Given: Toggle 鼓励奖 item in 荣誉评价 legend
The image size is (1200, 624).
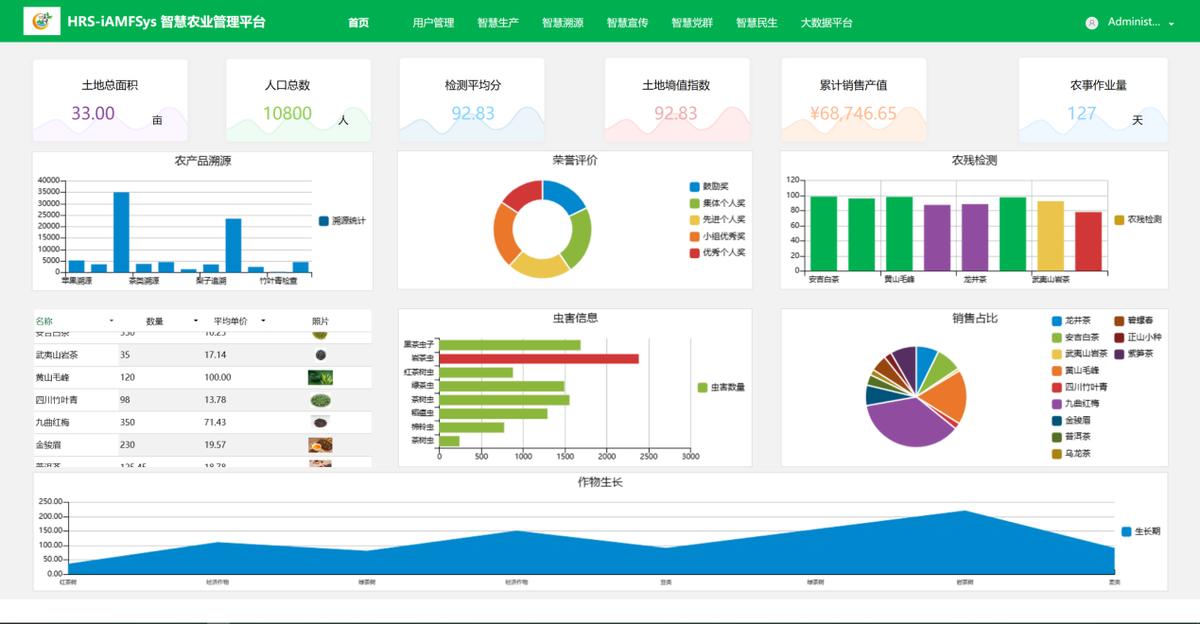Looking at the screenshot, I should tap(704, 186).
